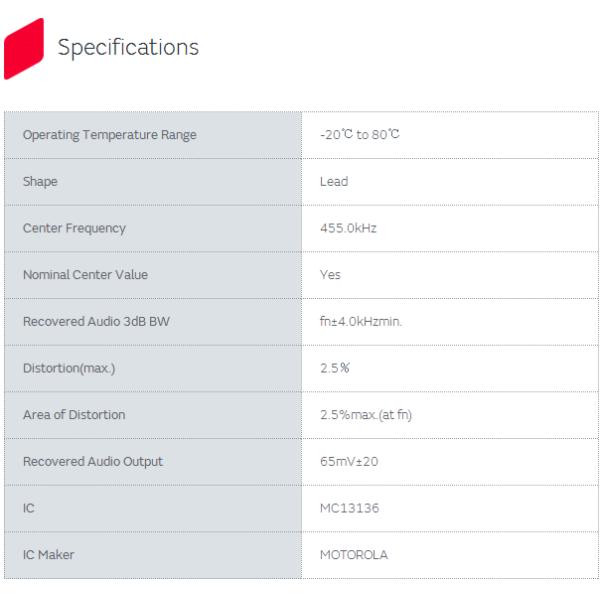Select the Distortion(max.) label

pyautogui.click(x=69, y=368)
